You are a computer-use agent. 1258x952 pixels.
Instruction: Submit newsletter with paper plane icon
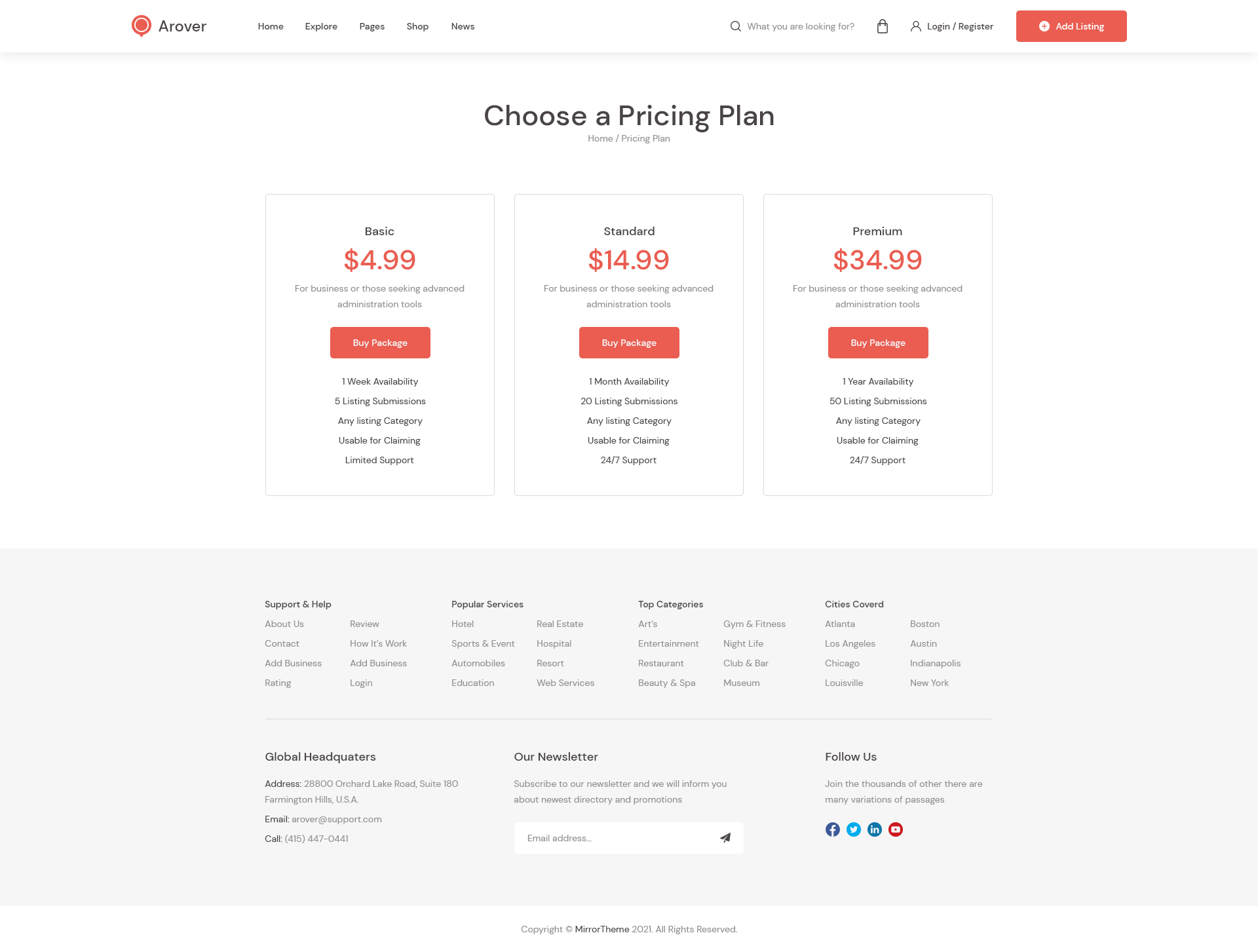tap(725, 837)
